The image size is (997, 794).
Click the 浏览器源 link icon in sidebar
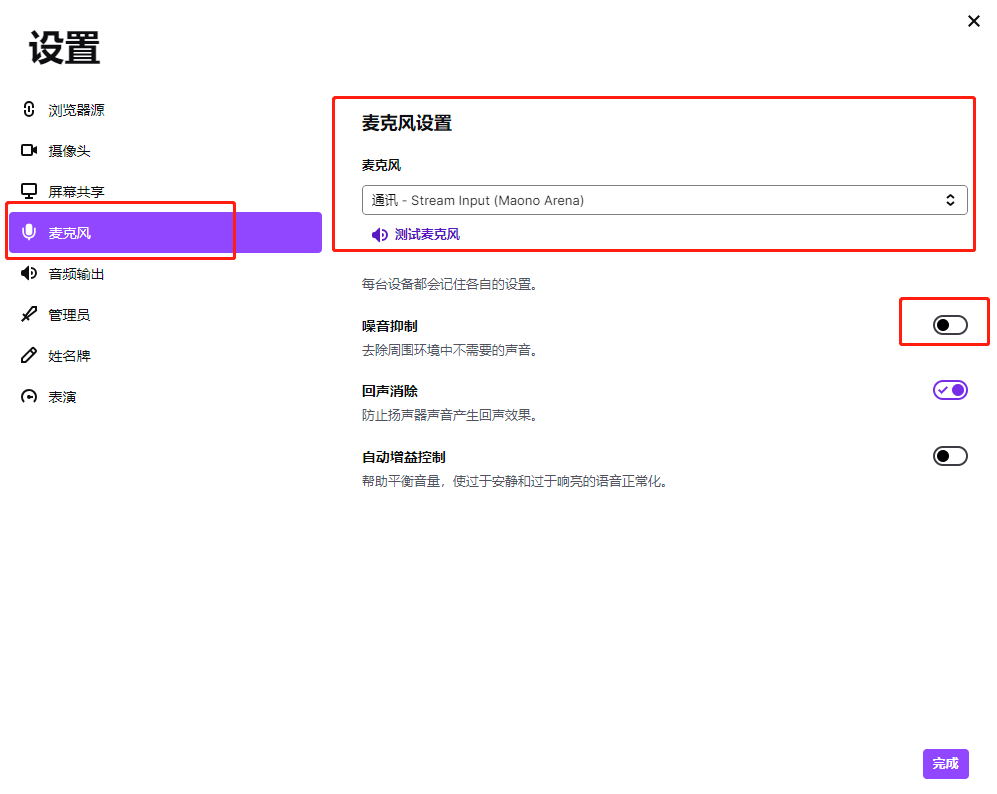[x=29, y=109]
